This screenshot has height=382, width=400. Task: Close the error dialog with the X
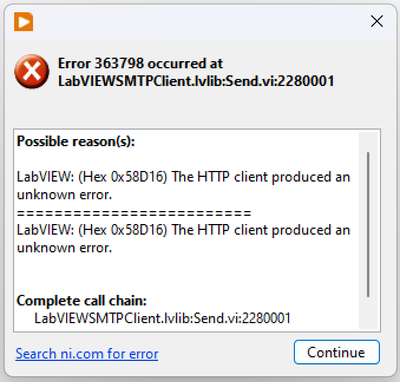[377, 21]
